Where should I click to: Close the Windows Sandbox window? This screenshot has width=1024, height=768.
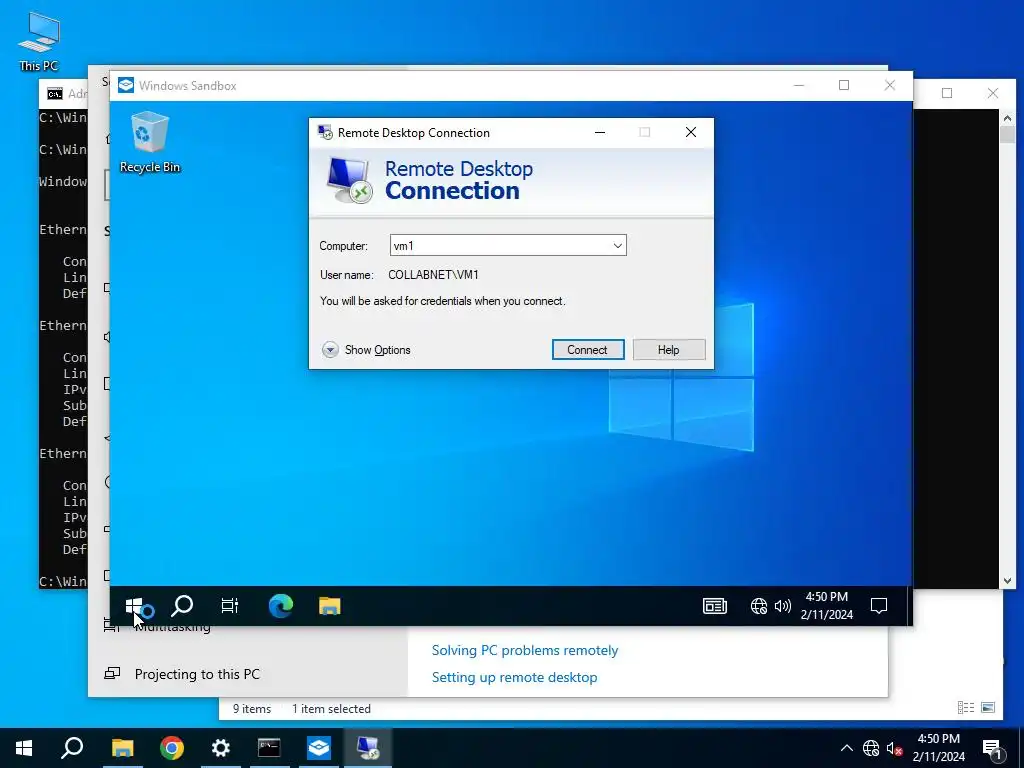click(x=889, y=86)
